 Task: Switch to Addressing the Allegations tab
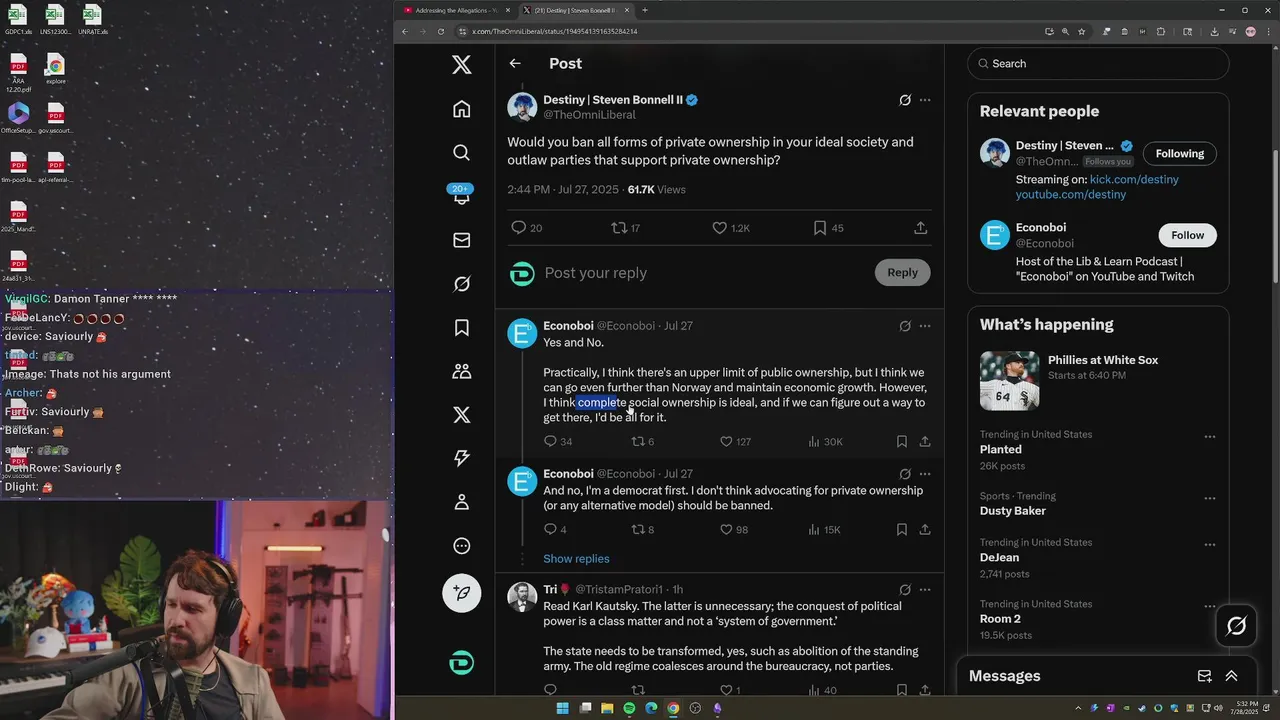pos(456,10)
